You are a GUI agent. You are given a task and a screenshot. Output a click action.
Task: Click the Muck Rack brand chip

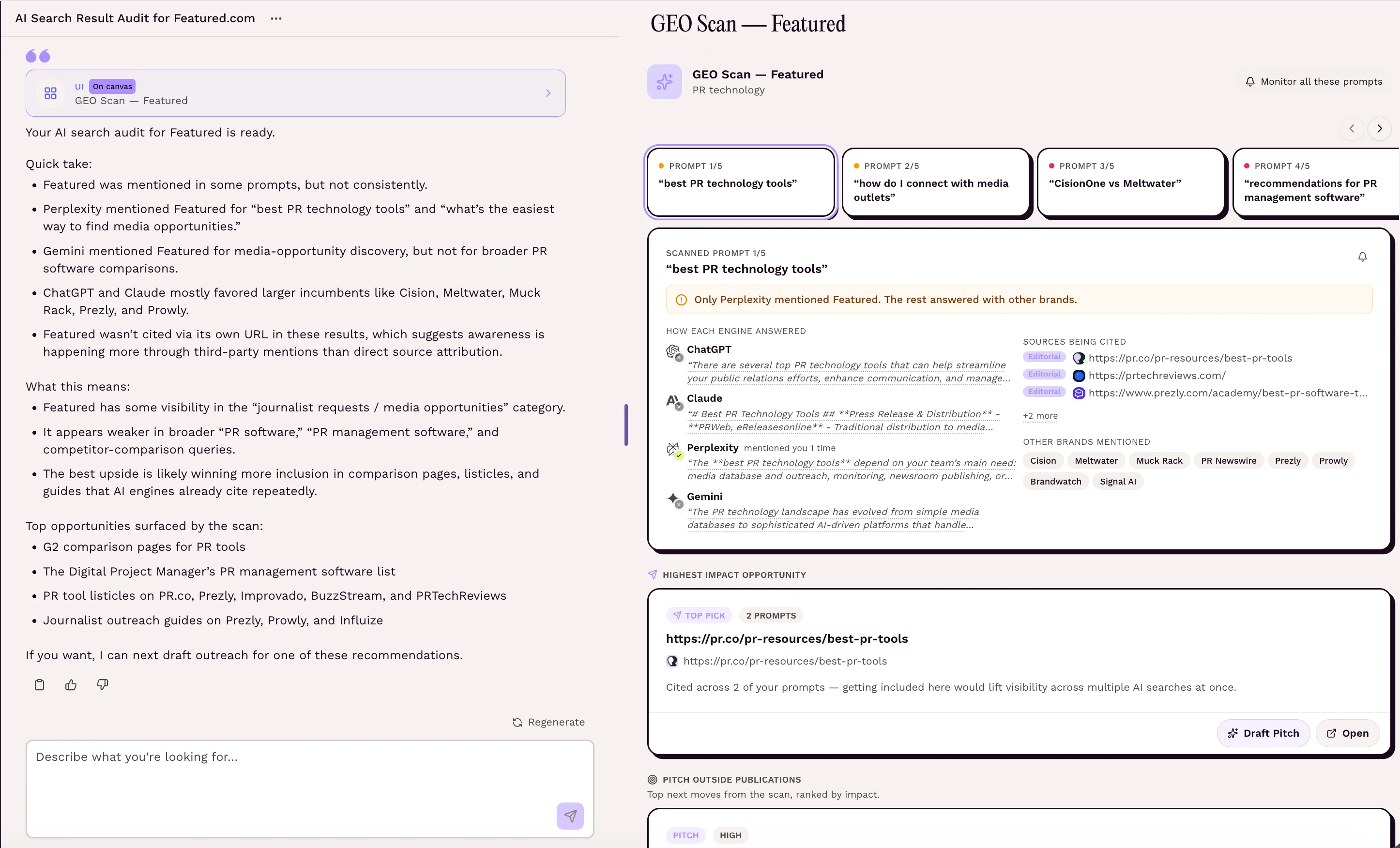tap(1158, 461)
